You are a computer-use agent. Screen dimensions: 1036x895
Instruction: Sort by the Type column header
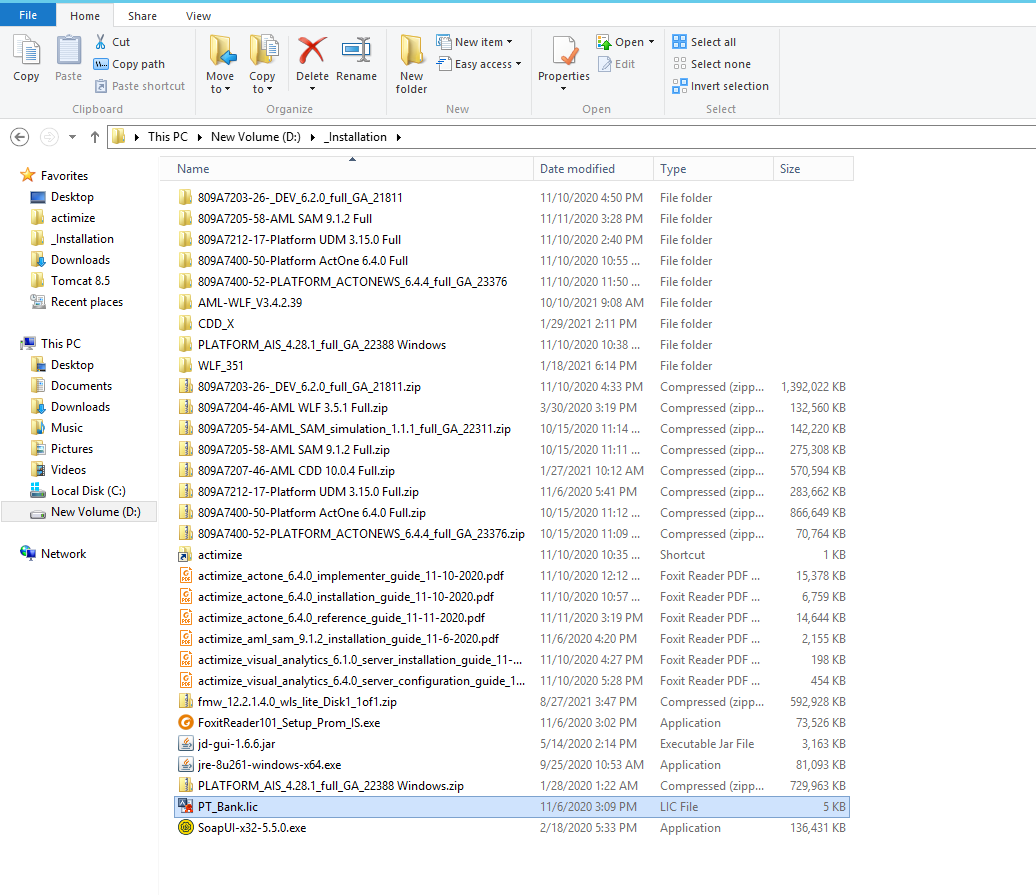click(x=713, y=168)
